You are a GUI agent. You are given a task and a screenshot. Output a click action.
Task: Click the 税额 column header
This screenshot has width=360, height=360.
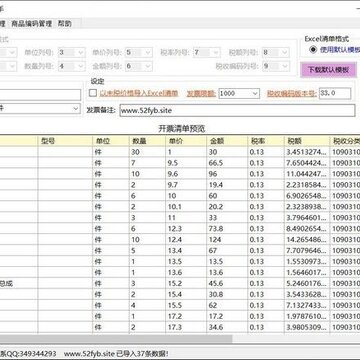(x=307, y=141)
